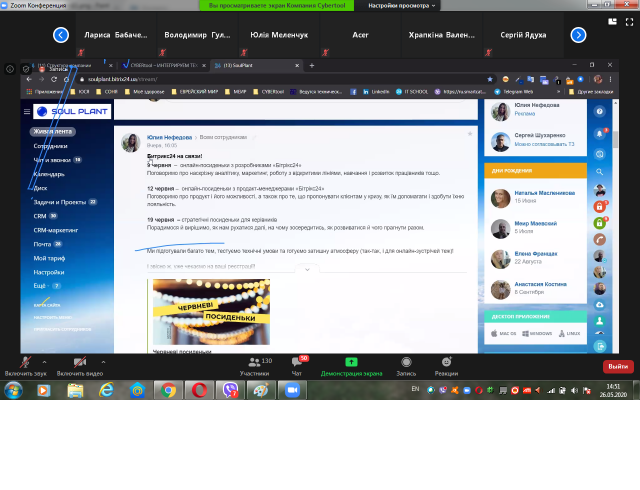Show next participants with right arrow
640x490 pixels.
(578, 35)
